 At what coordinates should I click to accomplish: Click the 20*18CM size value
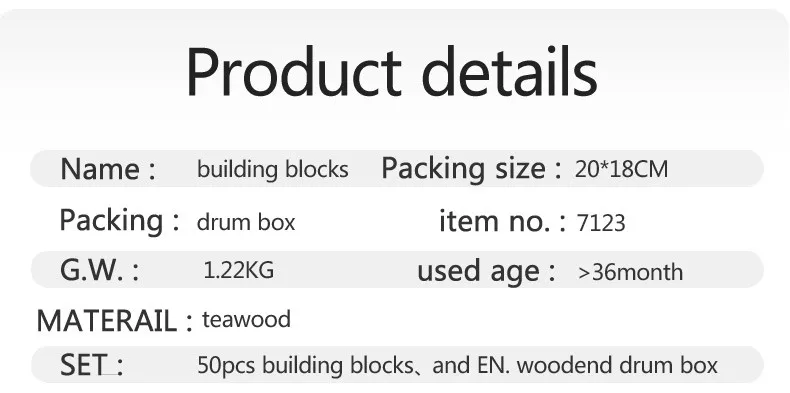tap(621, 169)
